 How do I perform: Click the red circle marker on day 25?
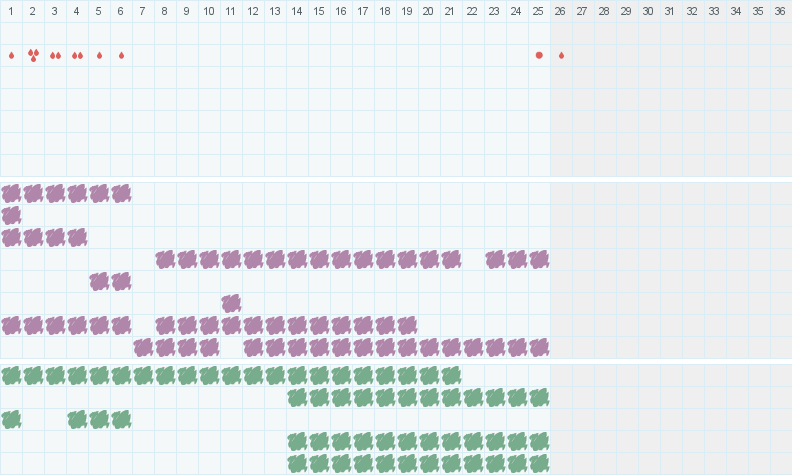click(x=539, y=55)
